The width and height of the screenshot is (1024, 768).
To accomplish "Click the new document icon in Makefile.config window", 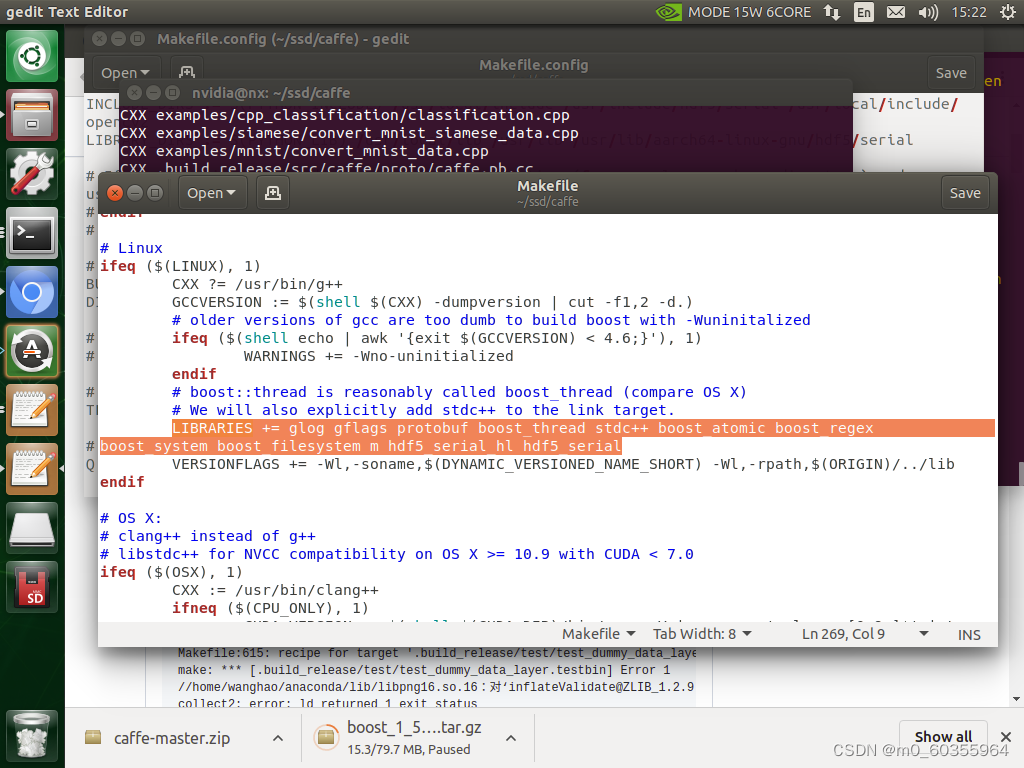I will [187, 72].
